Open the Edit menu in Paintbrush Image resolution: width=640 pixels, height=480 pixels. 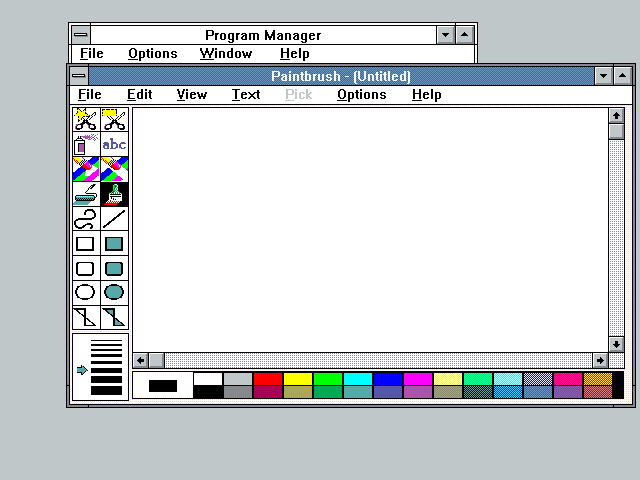pos(139,95)
